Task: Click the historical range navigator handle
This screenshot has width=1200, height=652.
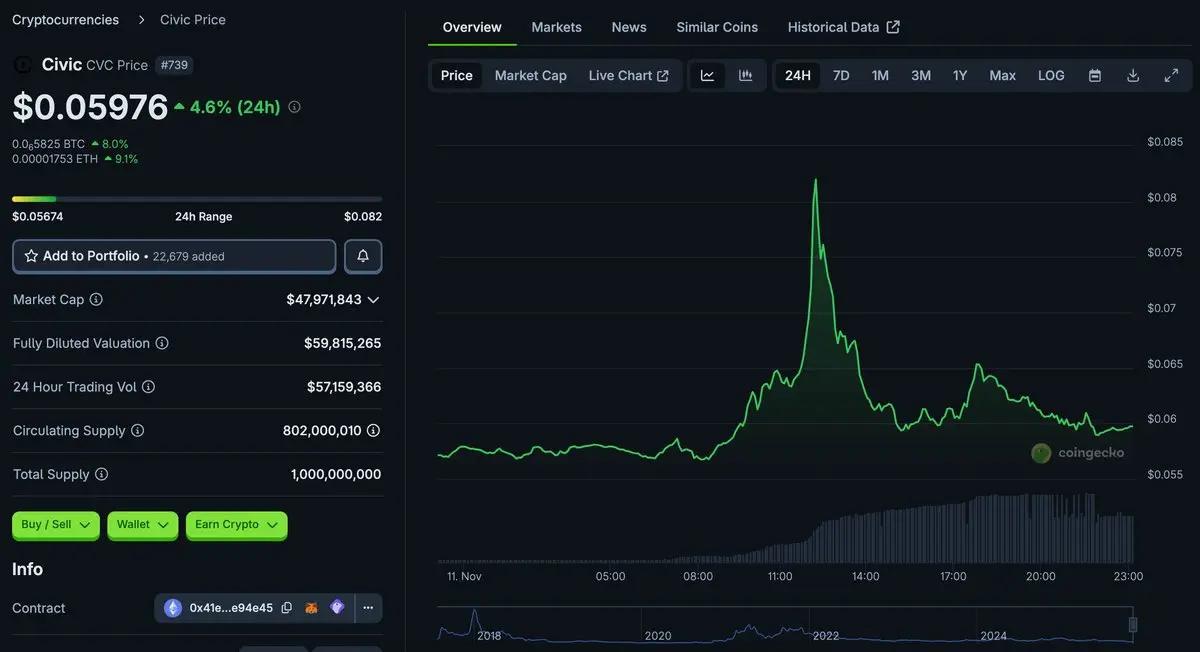Action: [1133, 625]
